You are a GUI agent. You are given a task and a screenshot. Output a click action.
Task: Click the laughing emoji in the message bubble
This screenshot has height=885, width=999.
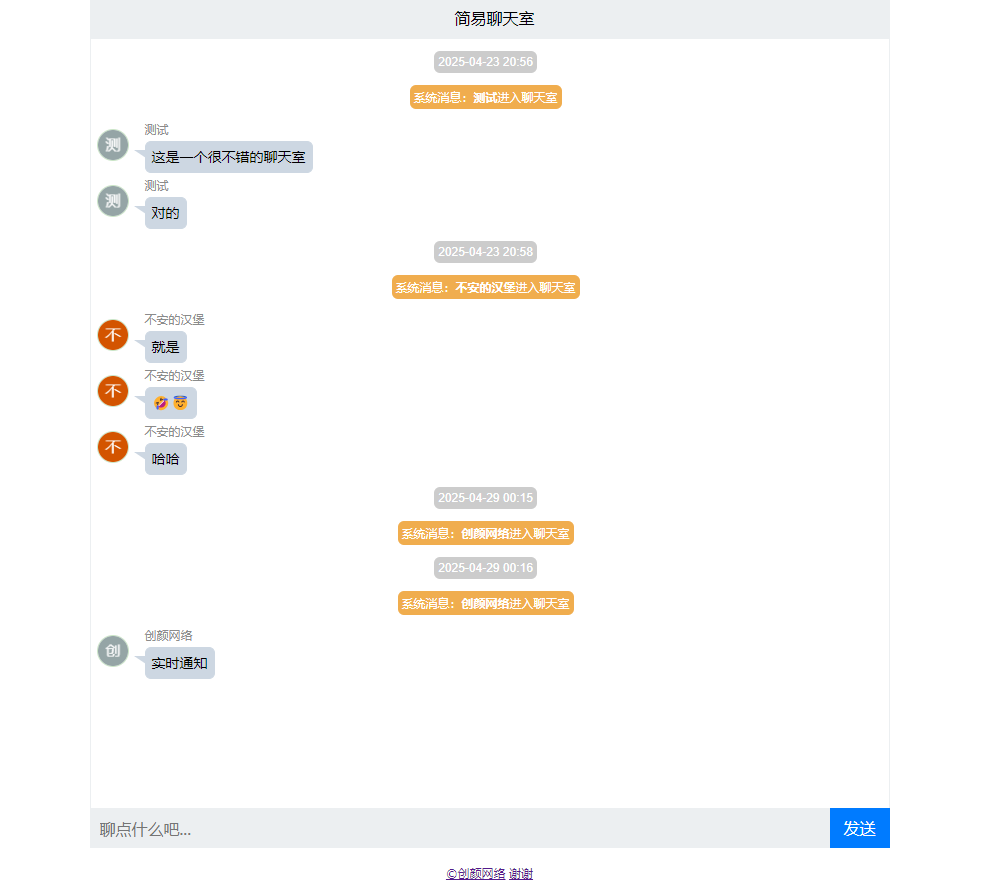coord(161,403)
